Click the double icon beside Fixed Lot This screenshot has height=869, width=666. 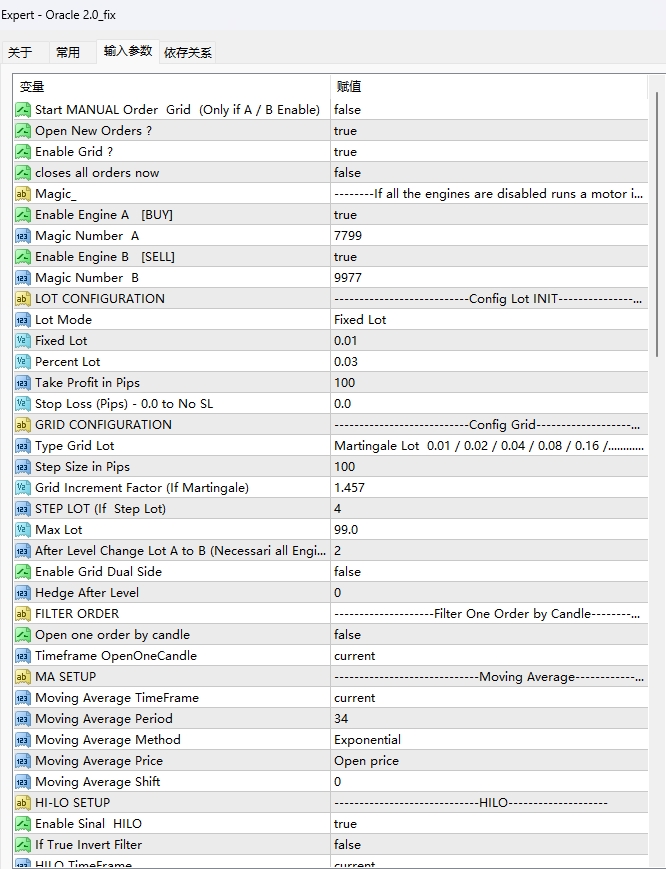[23, 341]
